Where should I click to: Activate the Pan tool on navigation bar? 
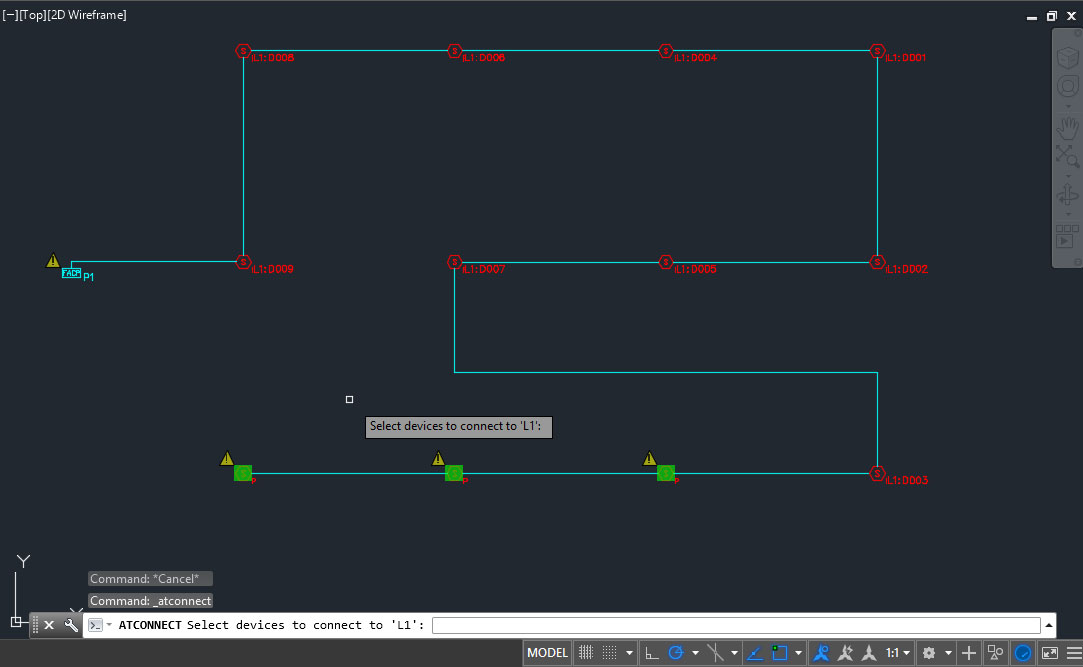[1067, 127]
